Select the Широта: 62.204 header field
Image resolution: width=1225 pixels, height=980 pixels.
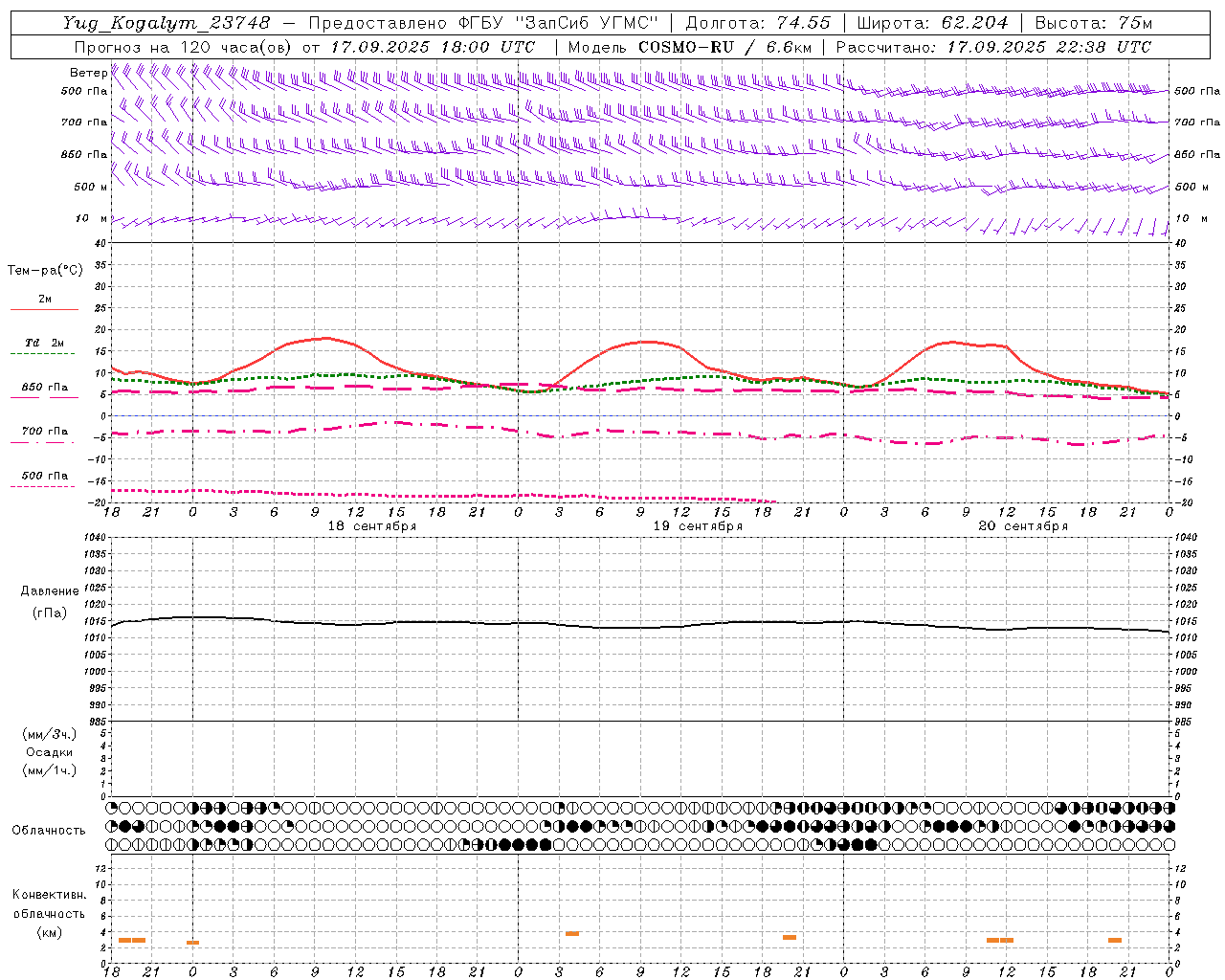pyautogui.click(x=932, y=23)
